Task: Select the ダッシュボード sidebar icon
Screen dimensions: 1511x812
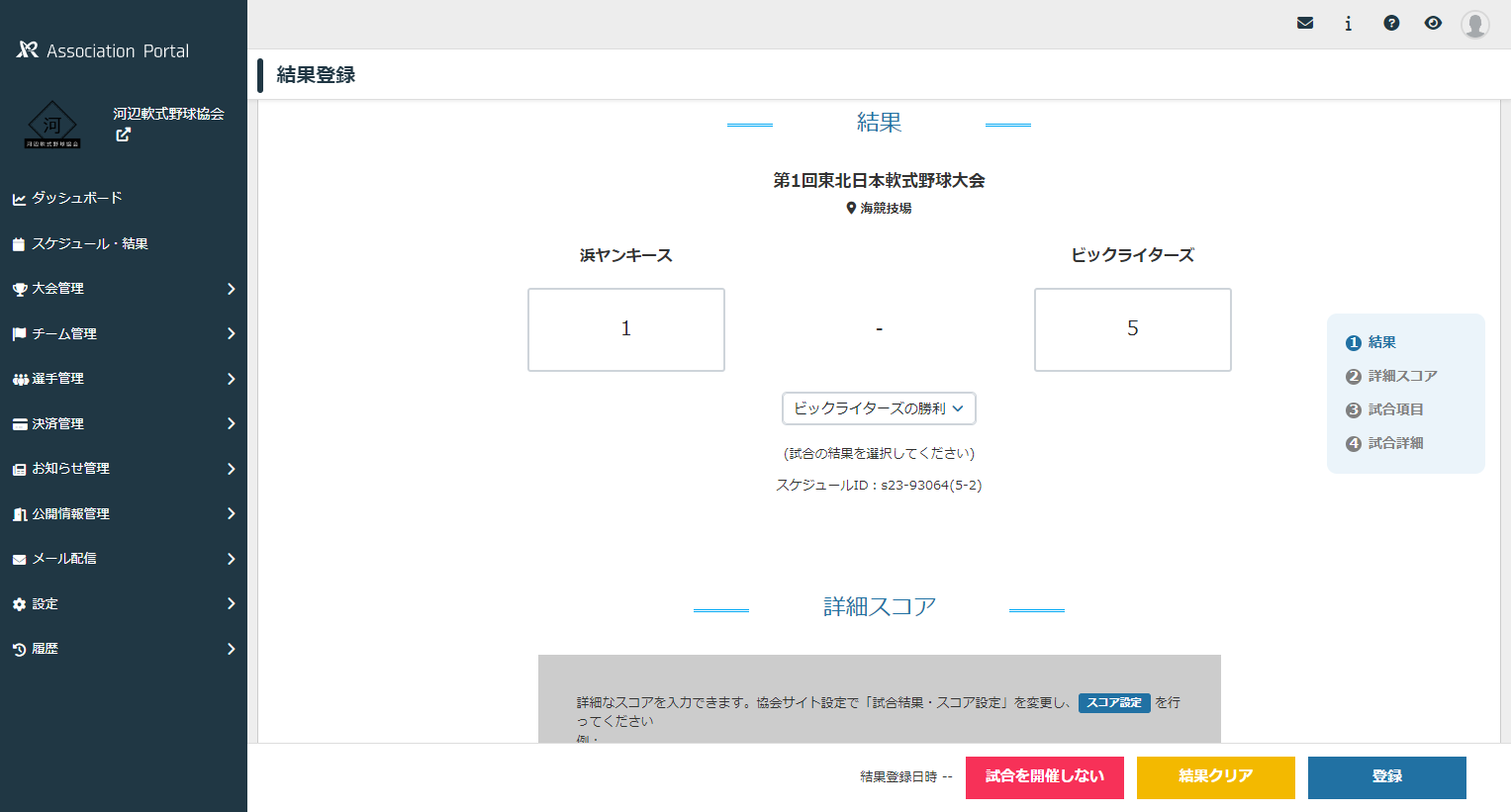Action: click(x=20, y=198)
